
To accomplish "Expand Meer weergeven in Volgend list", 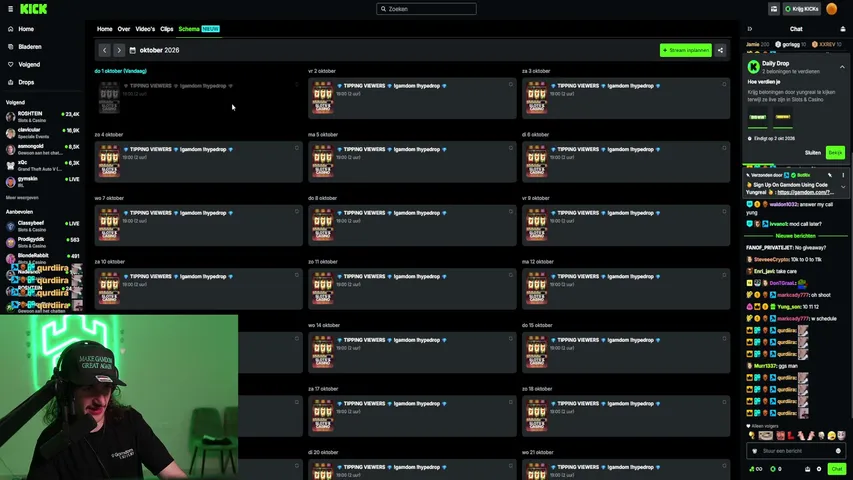I will click(22, 198).
